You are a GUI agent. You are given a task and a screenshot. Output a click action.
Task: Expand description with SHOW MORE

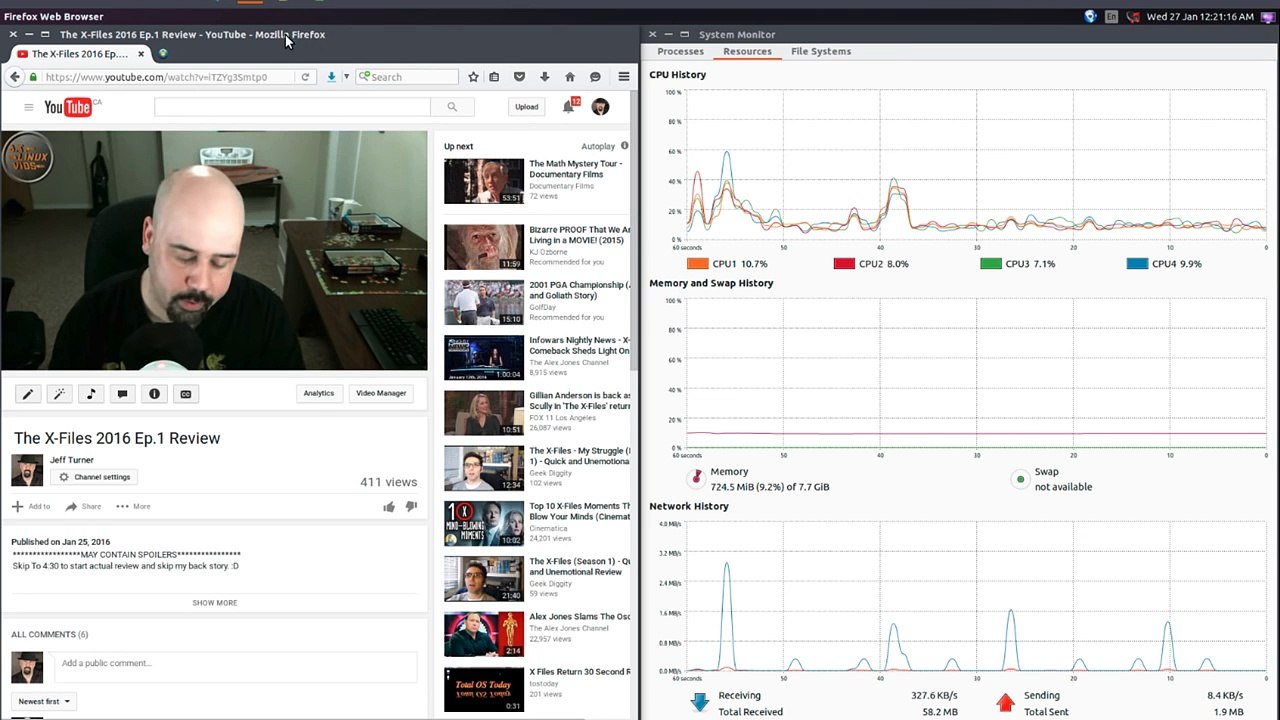(x=215, y=603)
